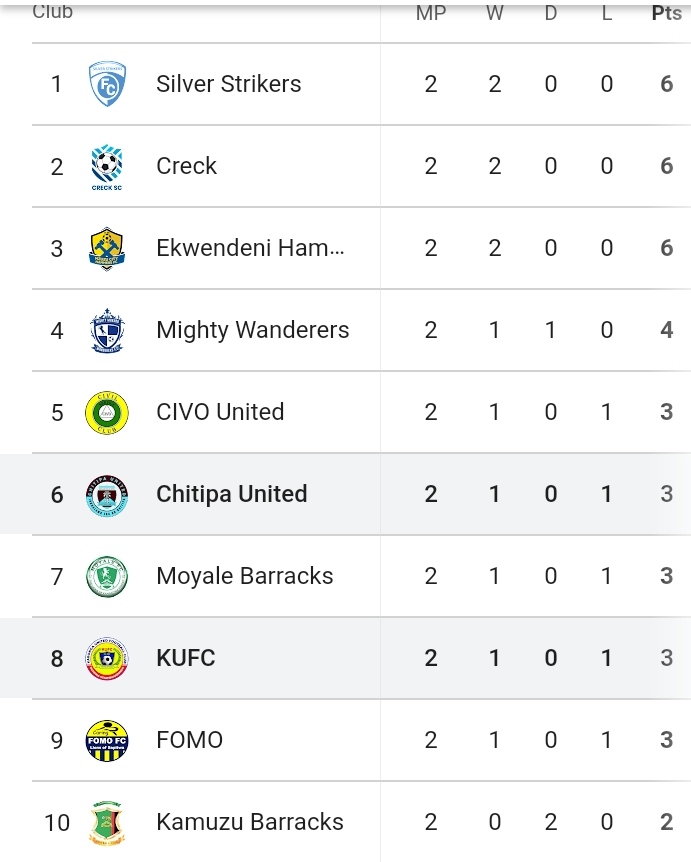Click the Creck SC soccer ball logo
Viewport: 691px width, 862px height.
pyautogui.click(x=107, y=167)
